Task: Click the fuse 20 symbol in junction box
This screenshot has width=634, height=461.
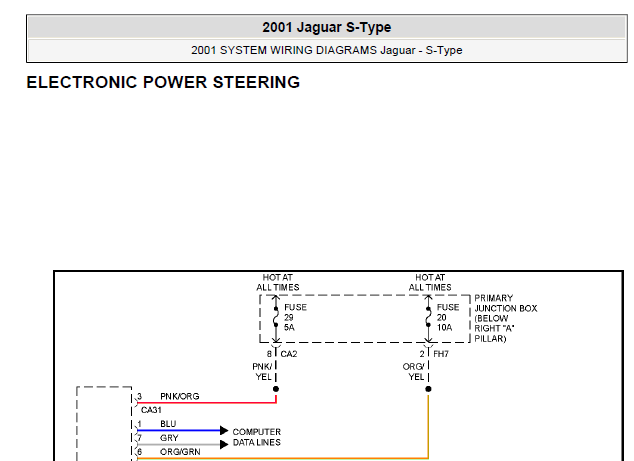Action: tap(428, 317)
